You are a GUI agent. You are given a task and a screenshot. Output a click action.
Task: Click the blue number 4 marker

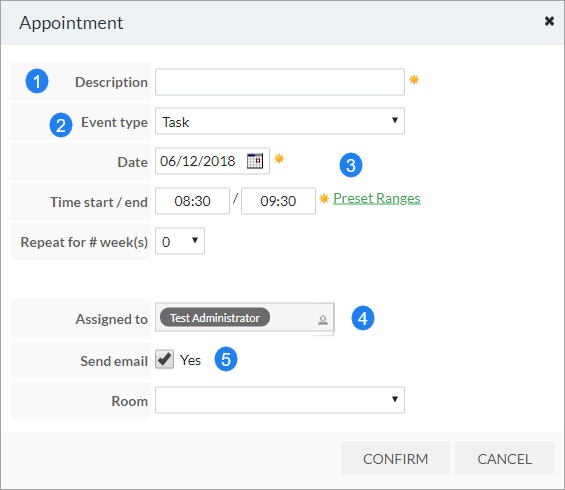(x=363, y=318)
